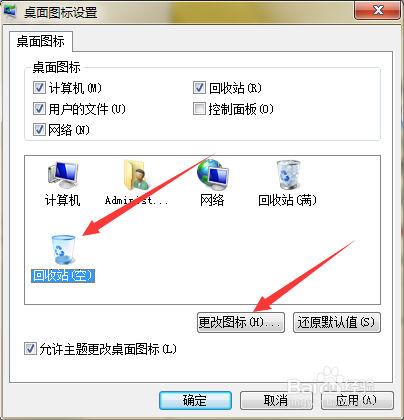Click the 回收站(空) highlighted label text
This screenshot has height=420, width=404.
tap(63, 276)
